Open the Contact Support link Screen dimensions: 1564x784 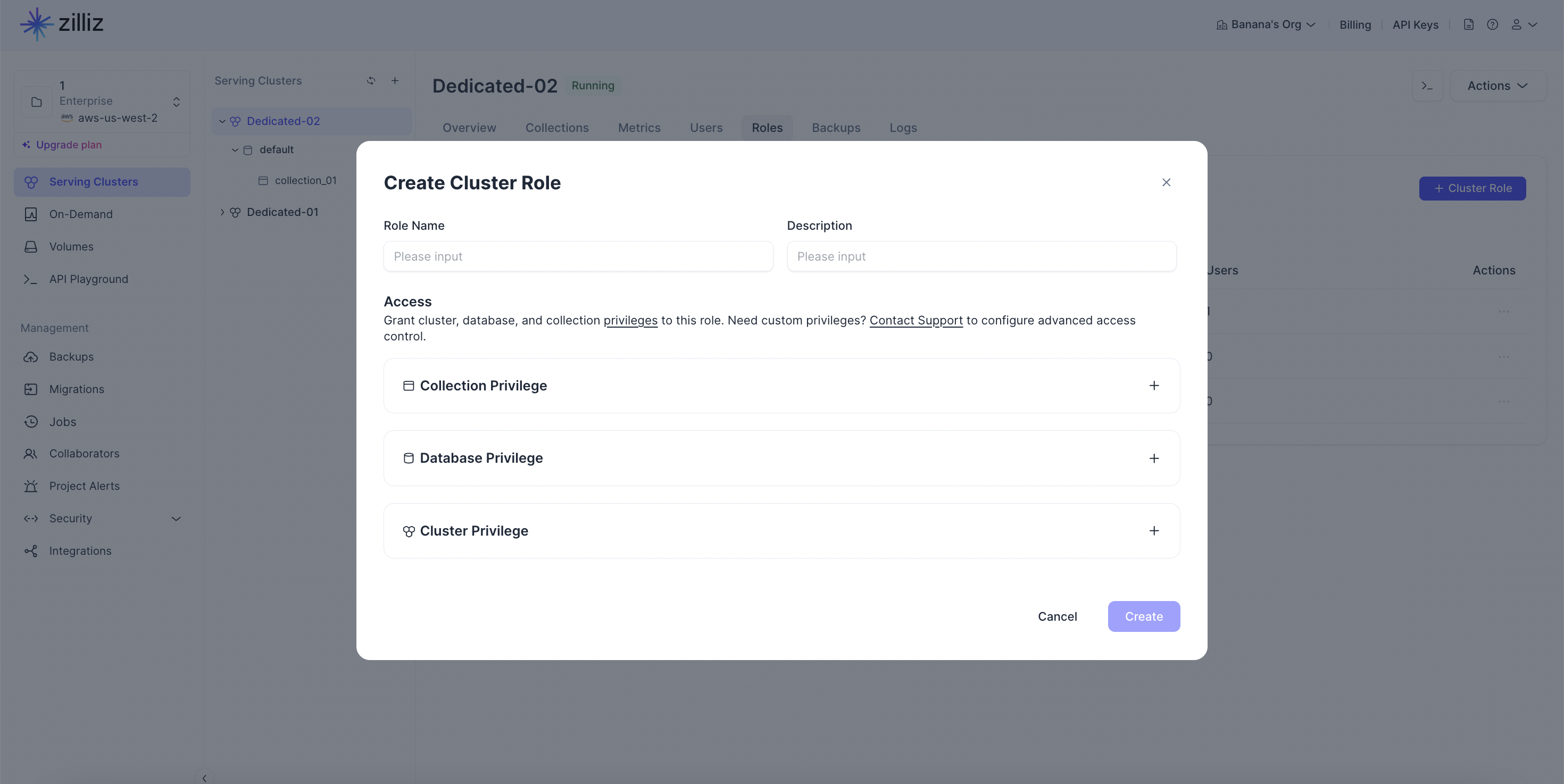pos(916,320)
